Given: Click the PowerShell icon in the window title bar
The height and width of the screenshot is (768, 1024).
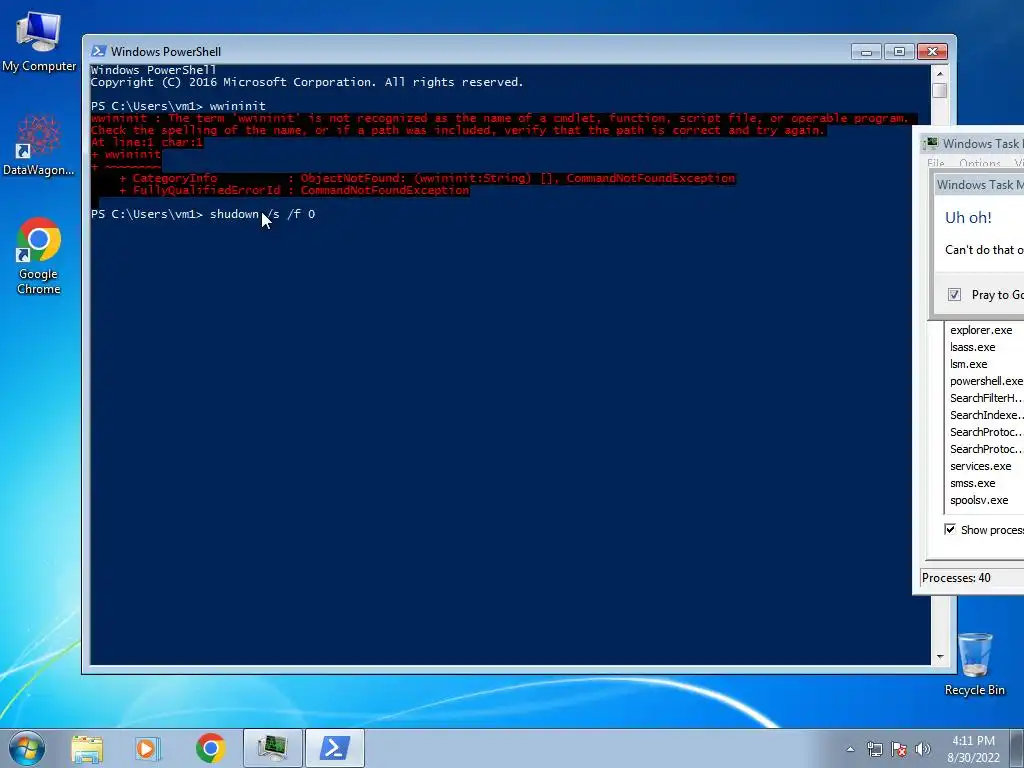Looking at the screenshot, I should tap(99, 51).
